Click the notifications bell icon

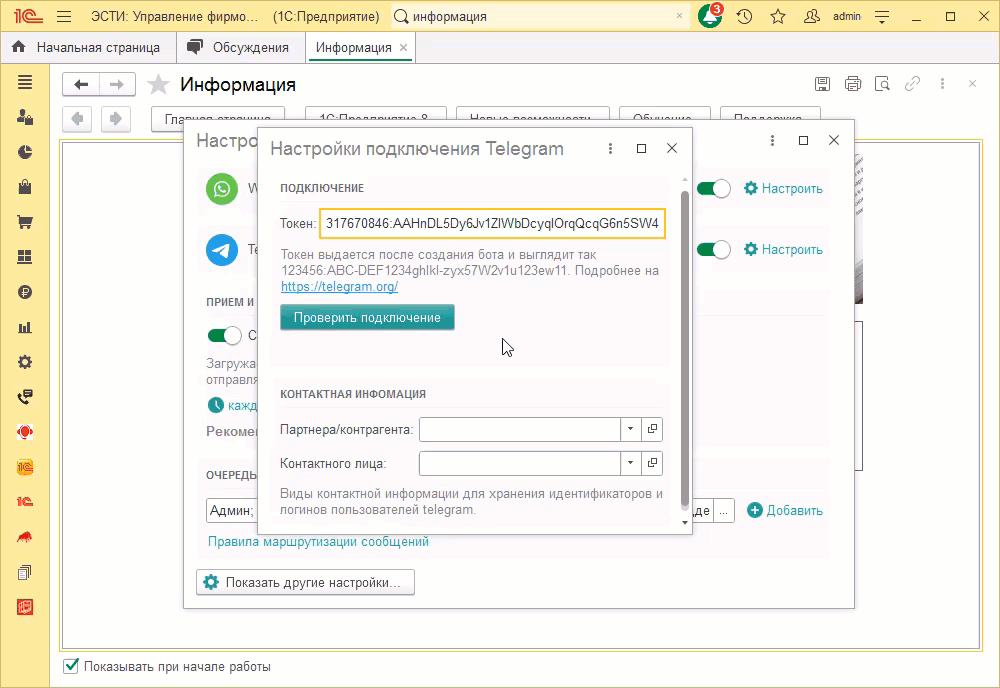click(709, 17)
